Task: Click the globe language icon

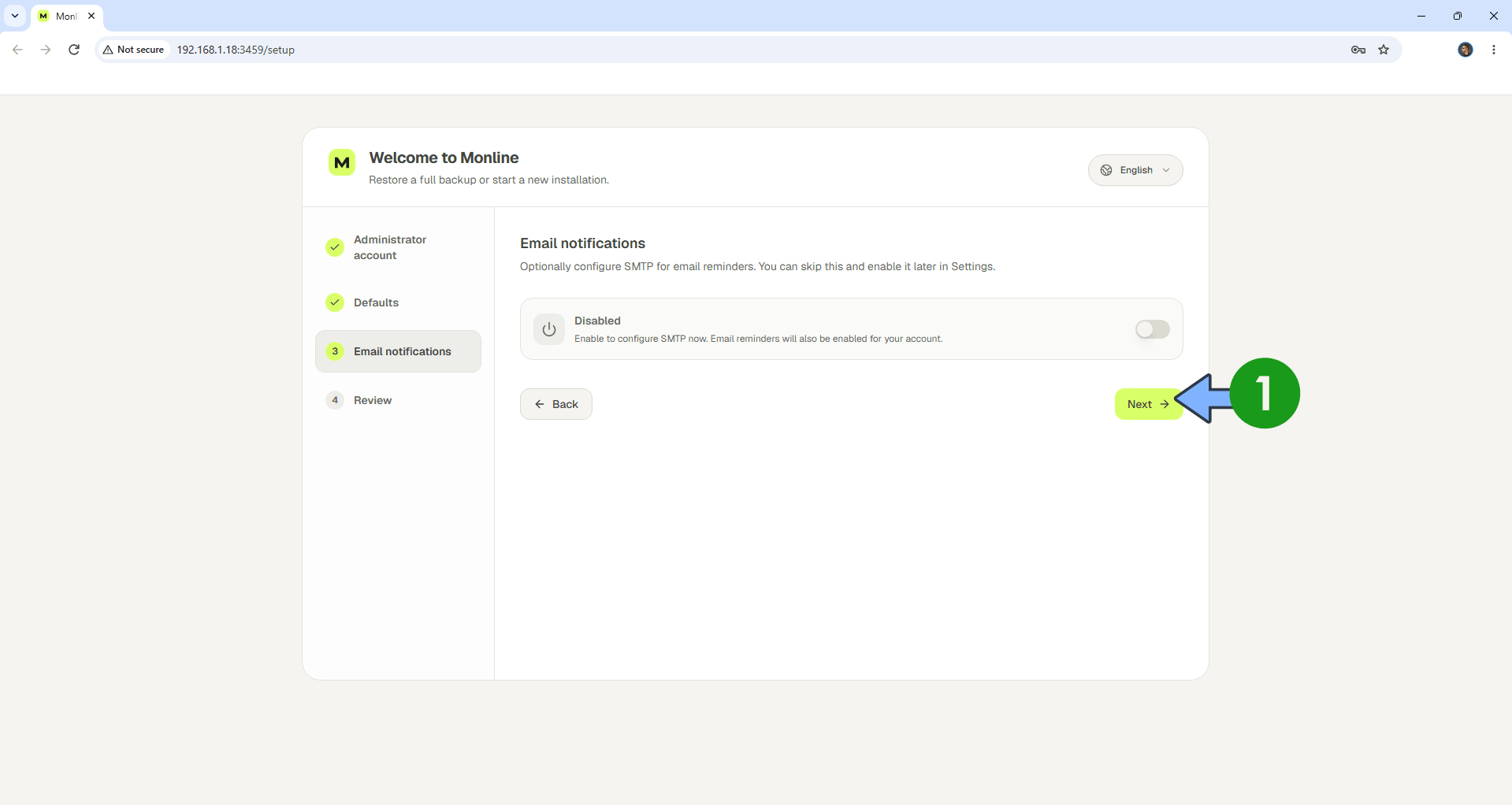Action: click(x=1106, y=170)
